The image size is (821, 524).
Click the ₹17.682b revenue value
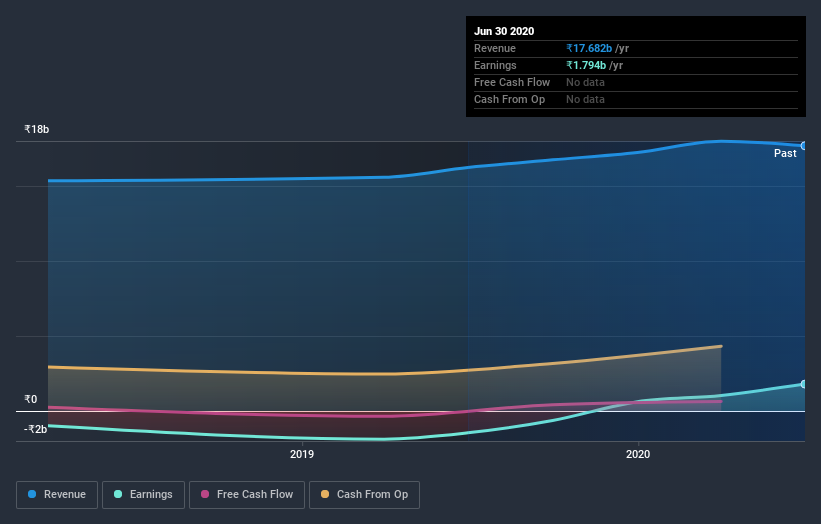(589, 49)
